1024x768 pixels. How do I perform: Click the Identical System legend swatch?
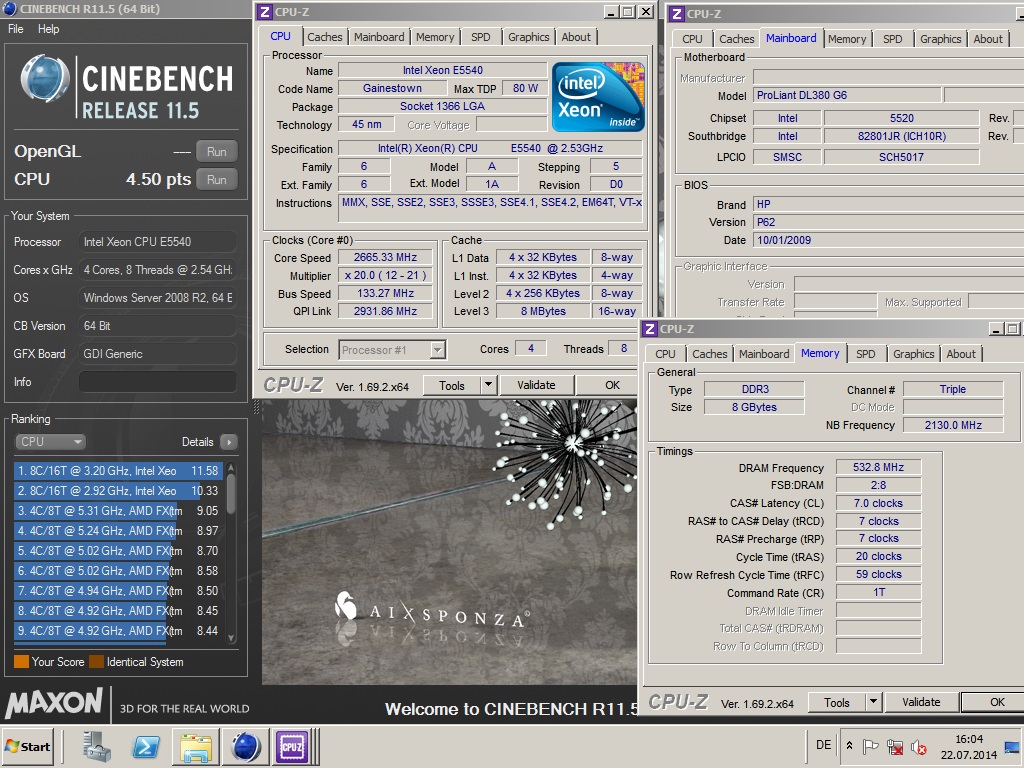pyautogui.click(x=97, y=662)
